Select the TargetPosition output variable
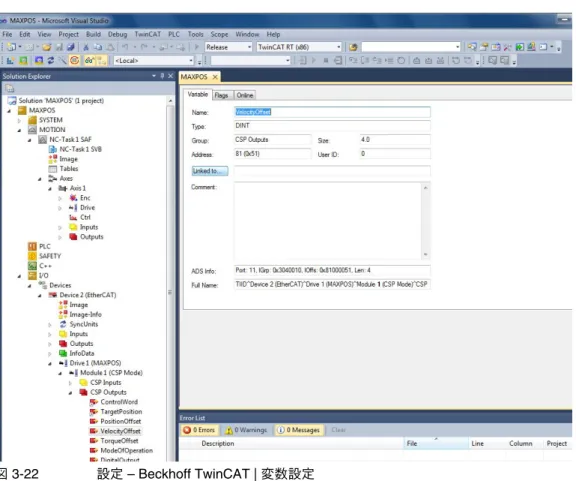The image size is (576, 481). tap(121, 412)
